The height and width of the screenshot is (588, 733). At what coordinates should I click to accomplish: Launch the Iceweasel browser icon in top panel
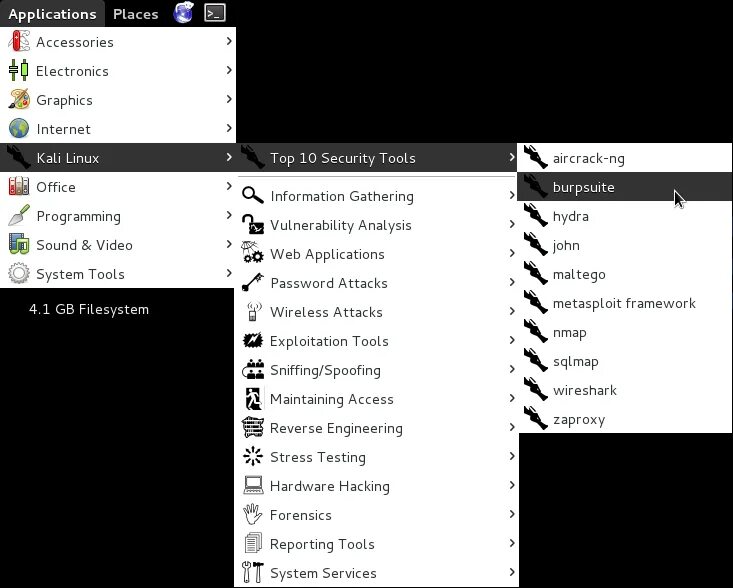point(183,13)
